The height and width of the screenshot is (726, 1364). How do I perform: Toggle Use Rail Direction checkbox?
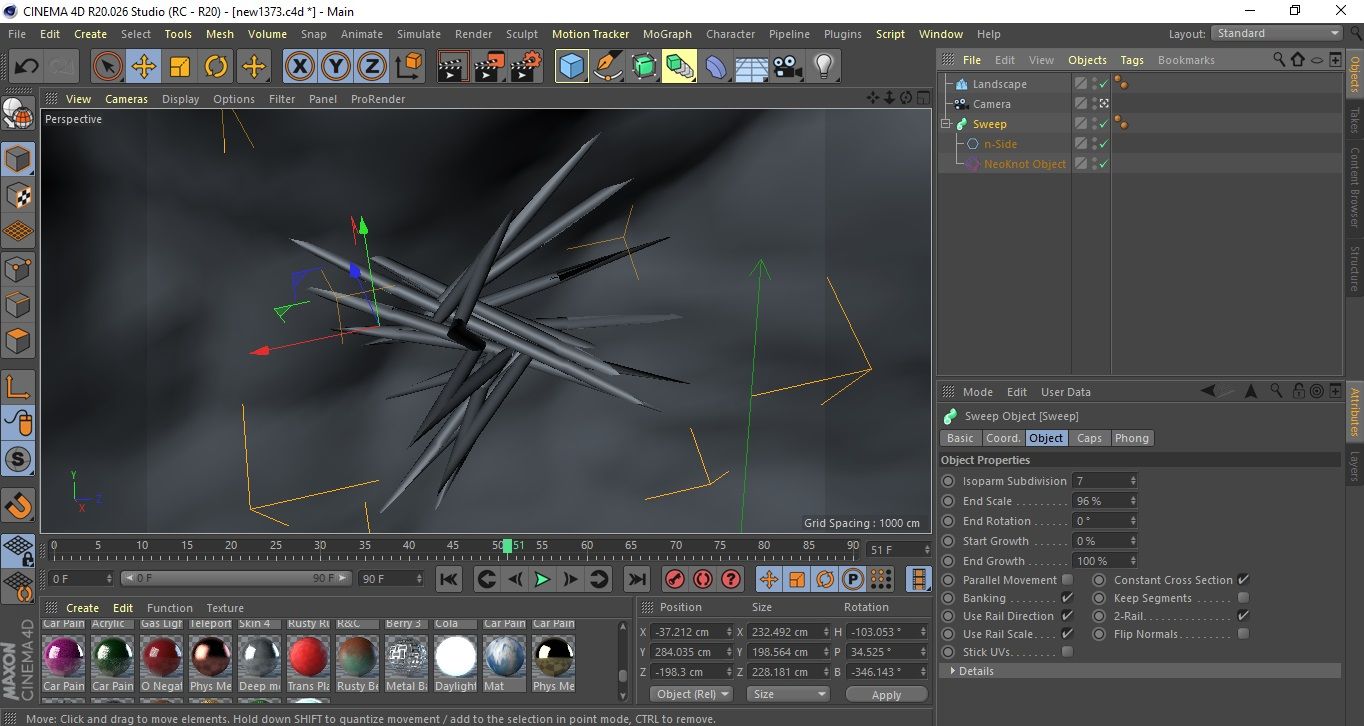click(x=1067, y=616)
